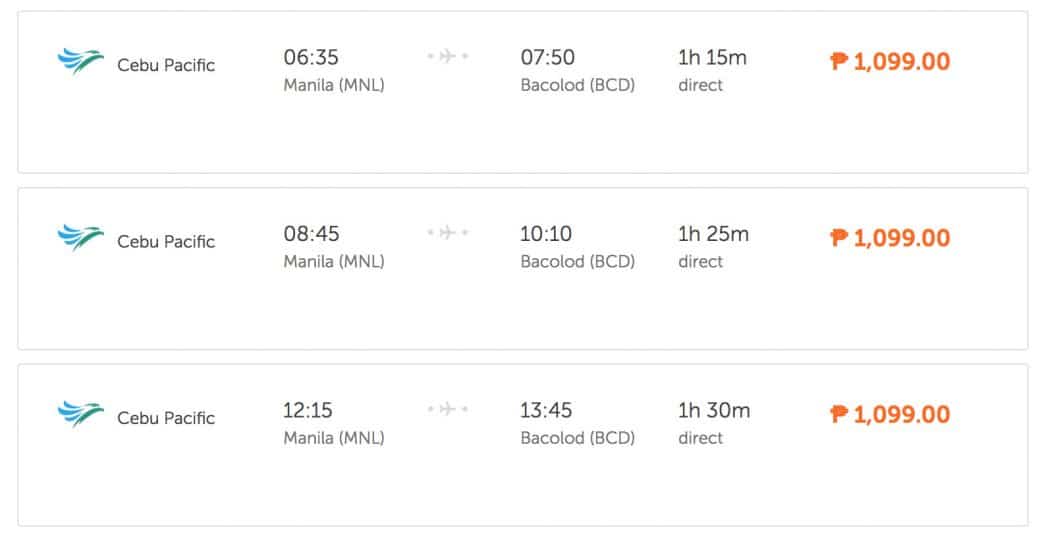The width and height of the screenshot is (1042, 536).
Task: Click Cebu Pacific logo on 12:15 flight
Action: click(80, 414)
